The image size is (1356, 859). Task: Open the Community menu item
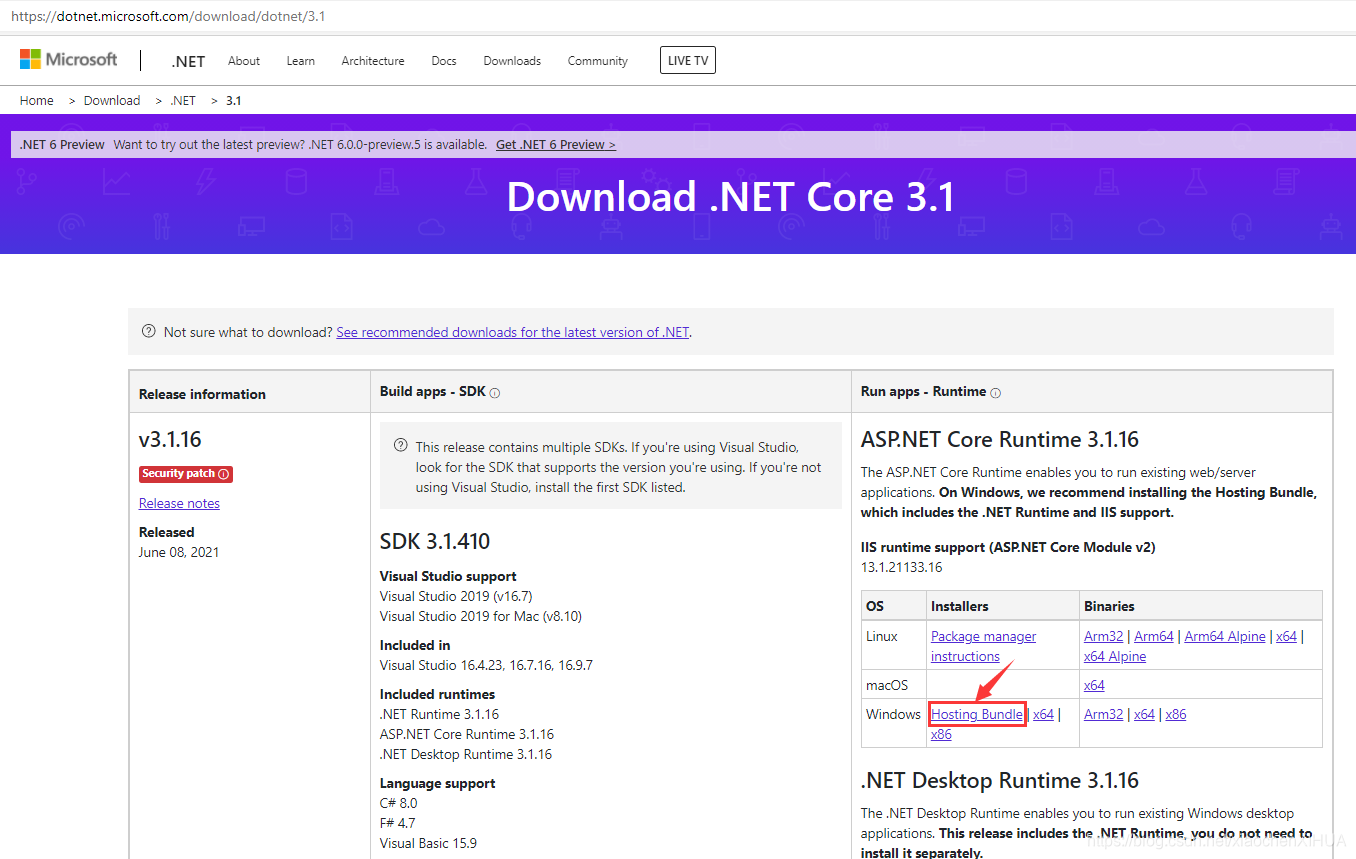598,61
